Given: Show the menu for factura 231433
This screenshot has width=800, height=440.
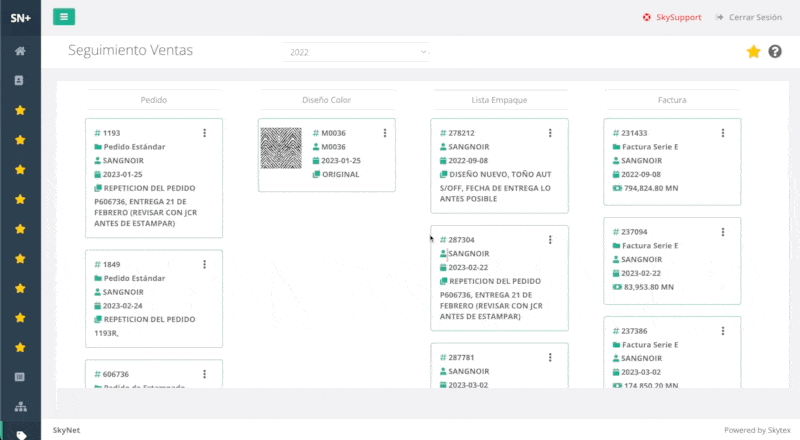Looking at the screenshot, I should (723, 133).
